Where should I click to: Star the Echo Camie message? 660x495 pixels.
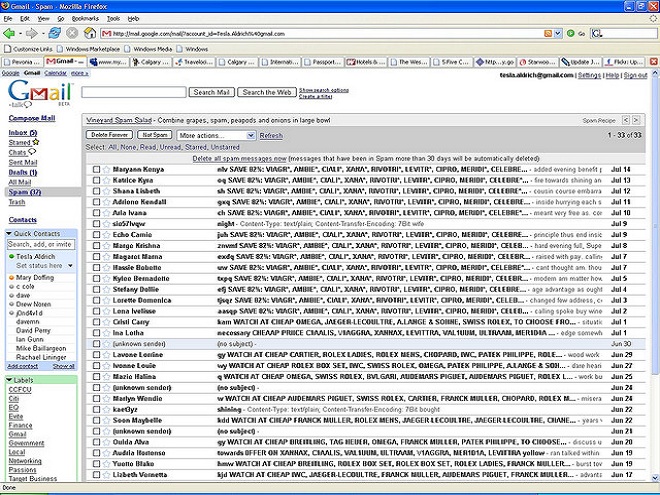[x=107, y=236]
